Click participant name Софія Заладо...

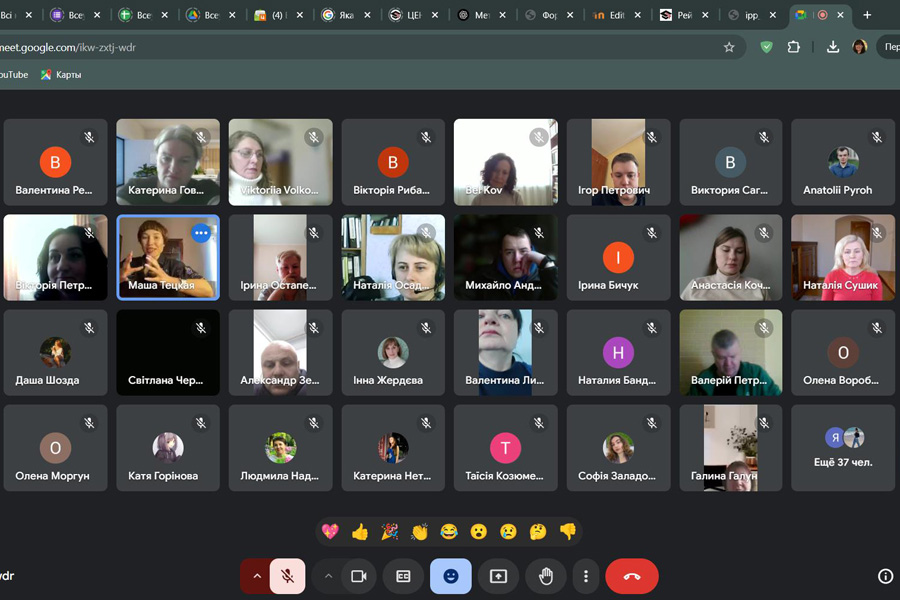coord(616,476)
